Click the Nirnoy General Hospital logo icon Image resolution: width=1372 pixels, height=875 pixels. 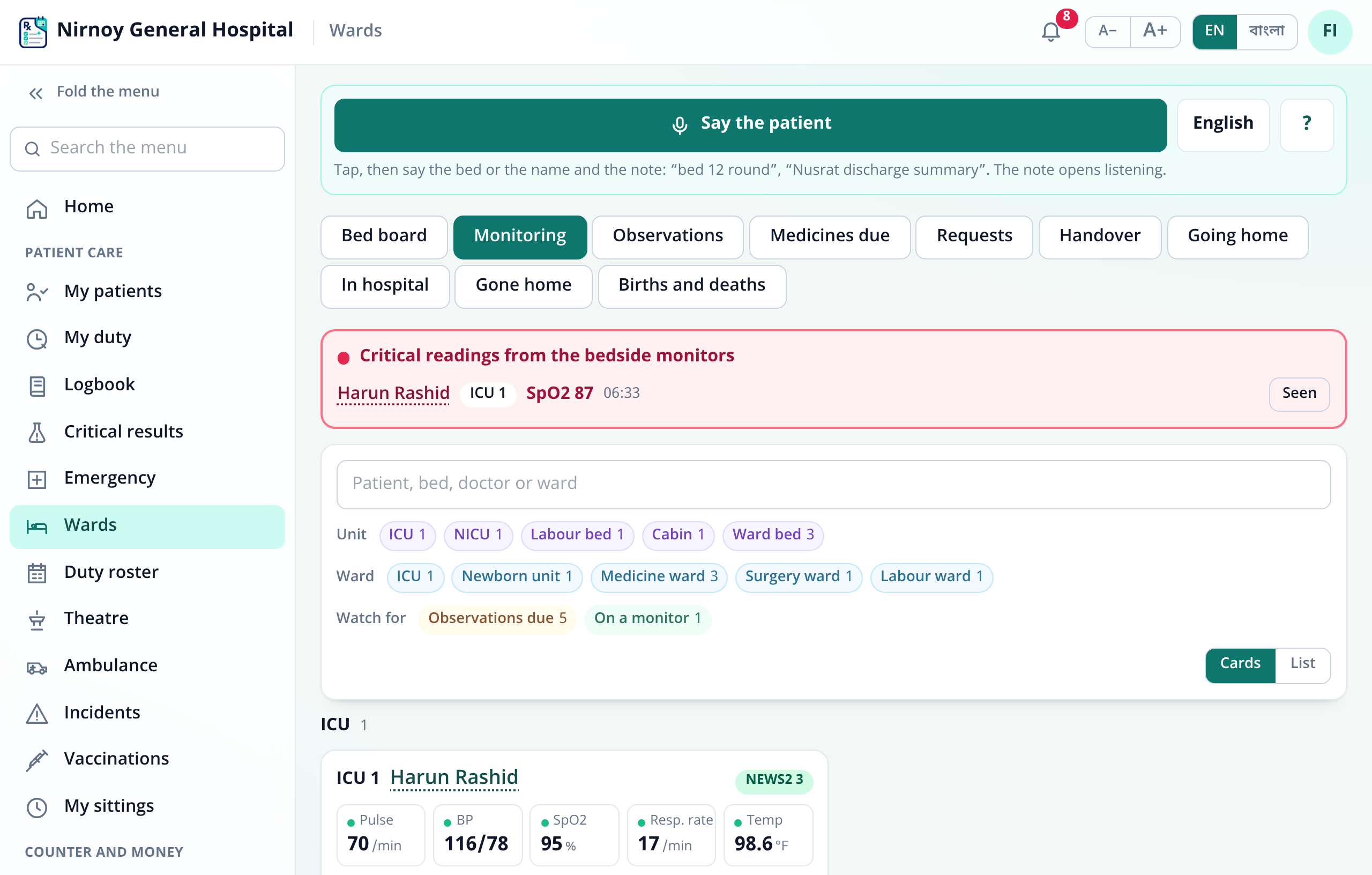33,31
